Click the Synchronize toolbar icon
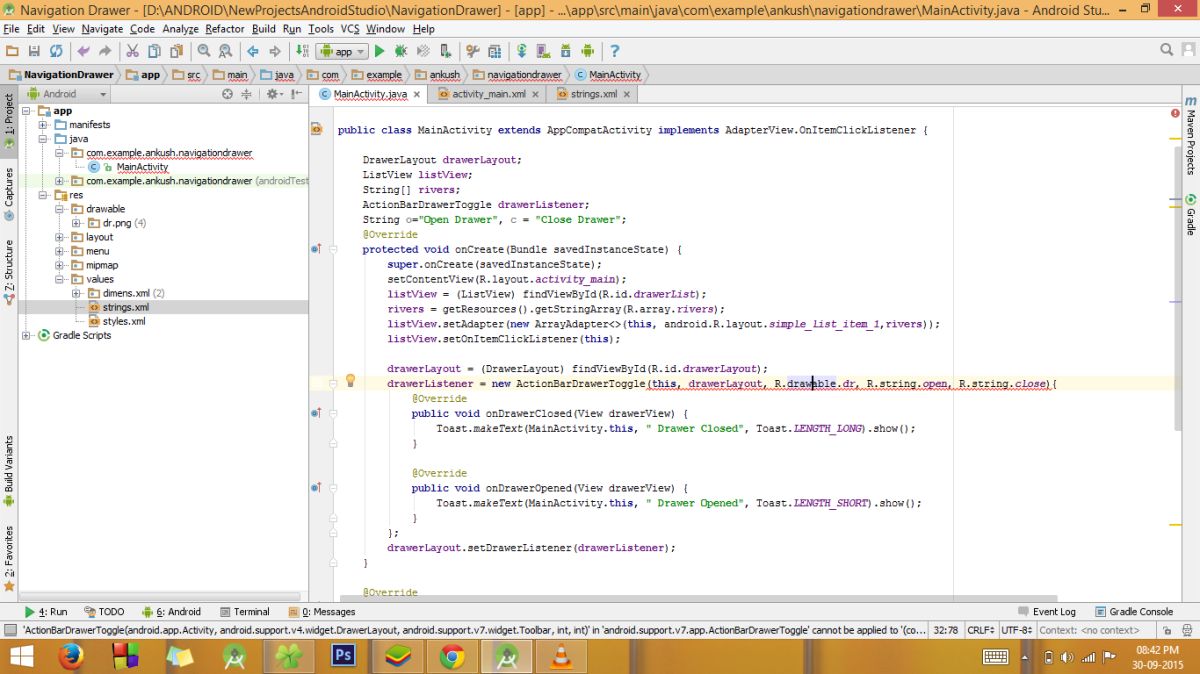Screen dimensions: 1200x674 pyautogui.click(x=55, y=51)
